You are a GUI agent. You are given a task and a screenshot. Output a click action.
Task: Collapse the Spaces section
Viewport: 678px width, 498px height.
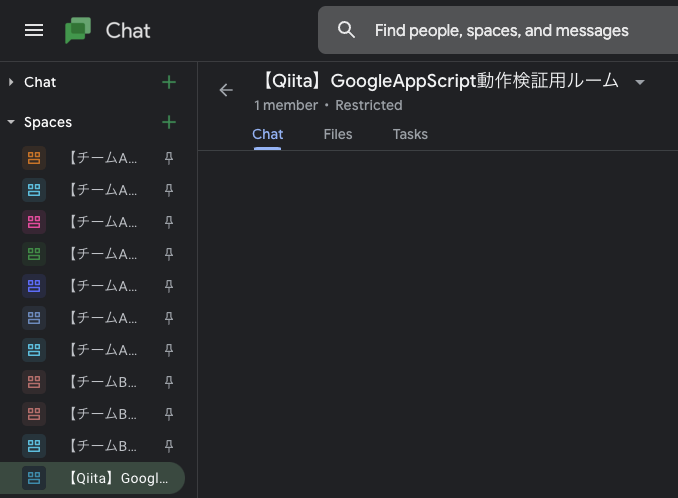tap(11, 122)
